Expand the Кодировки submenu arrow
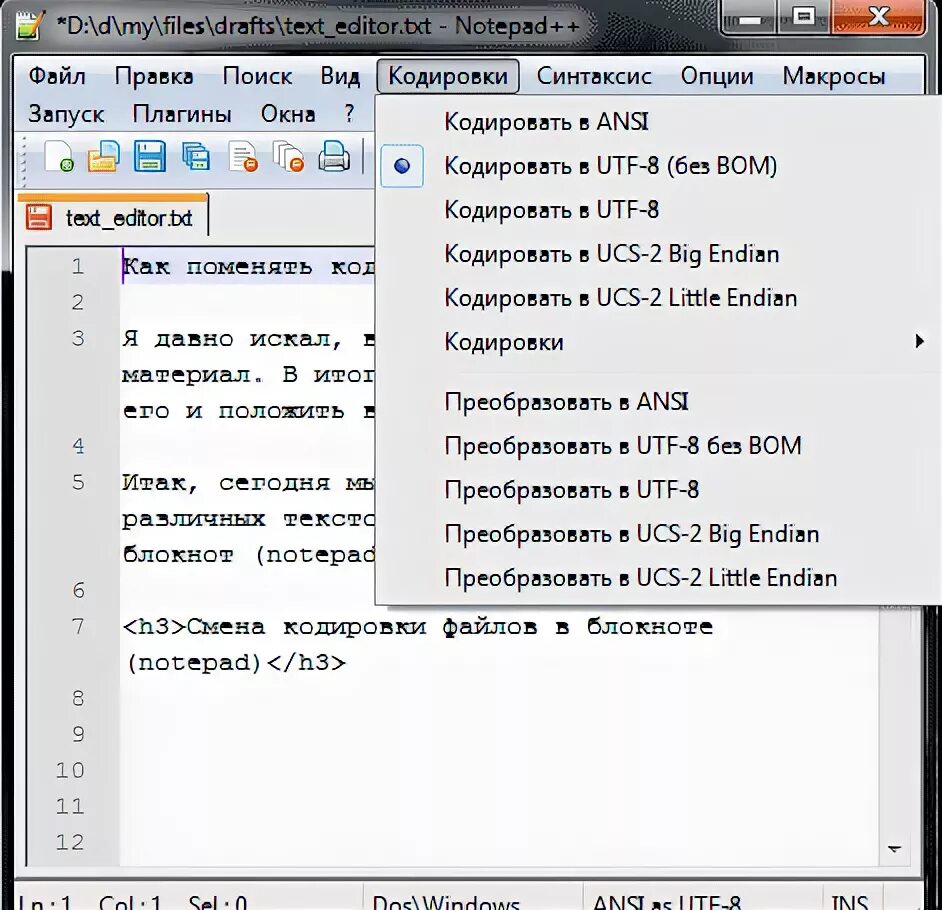The height and width of the screenshot is (910, 942). click(919, 342)
